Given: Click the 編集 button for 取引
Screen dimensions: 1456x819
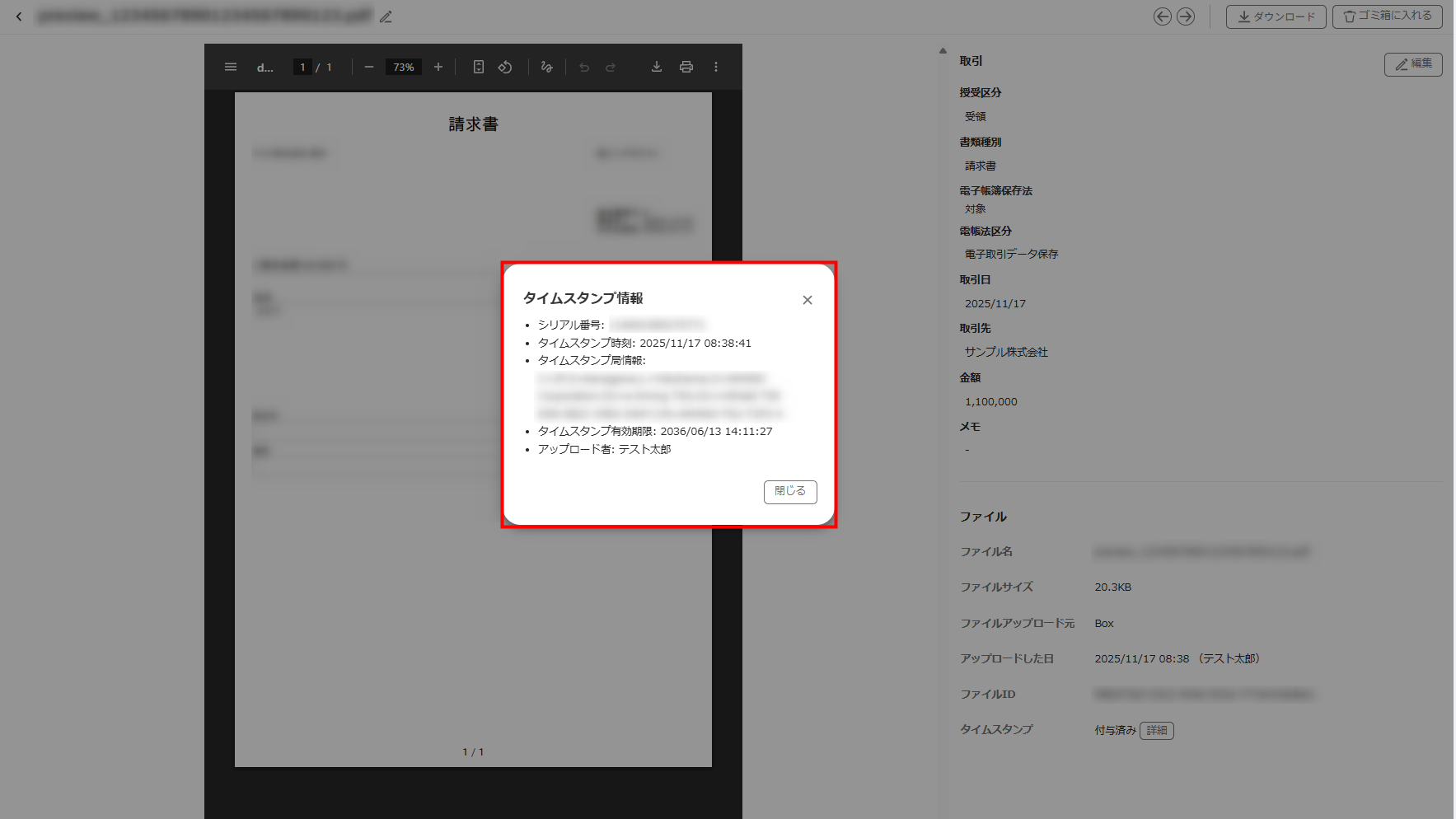Looking at the screenshot, I should click(x=1412, y=63).
